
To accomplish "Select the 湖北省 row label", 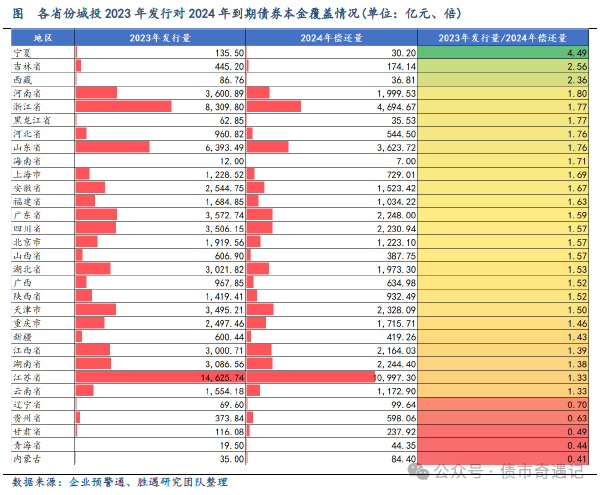I will click(x=27, y=269).
